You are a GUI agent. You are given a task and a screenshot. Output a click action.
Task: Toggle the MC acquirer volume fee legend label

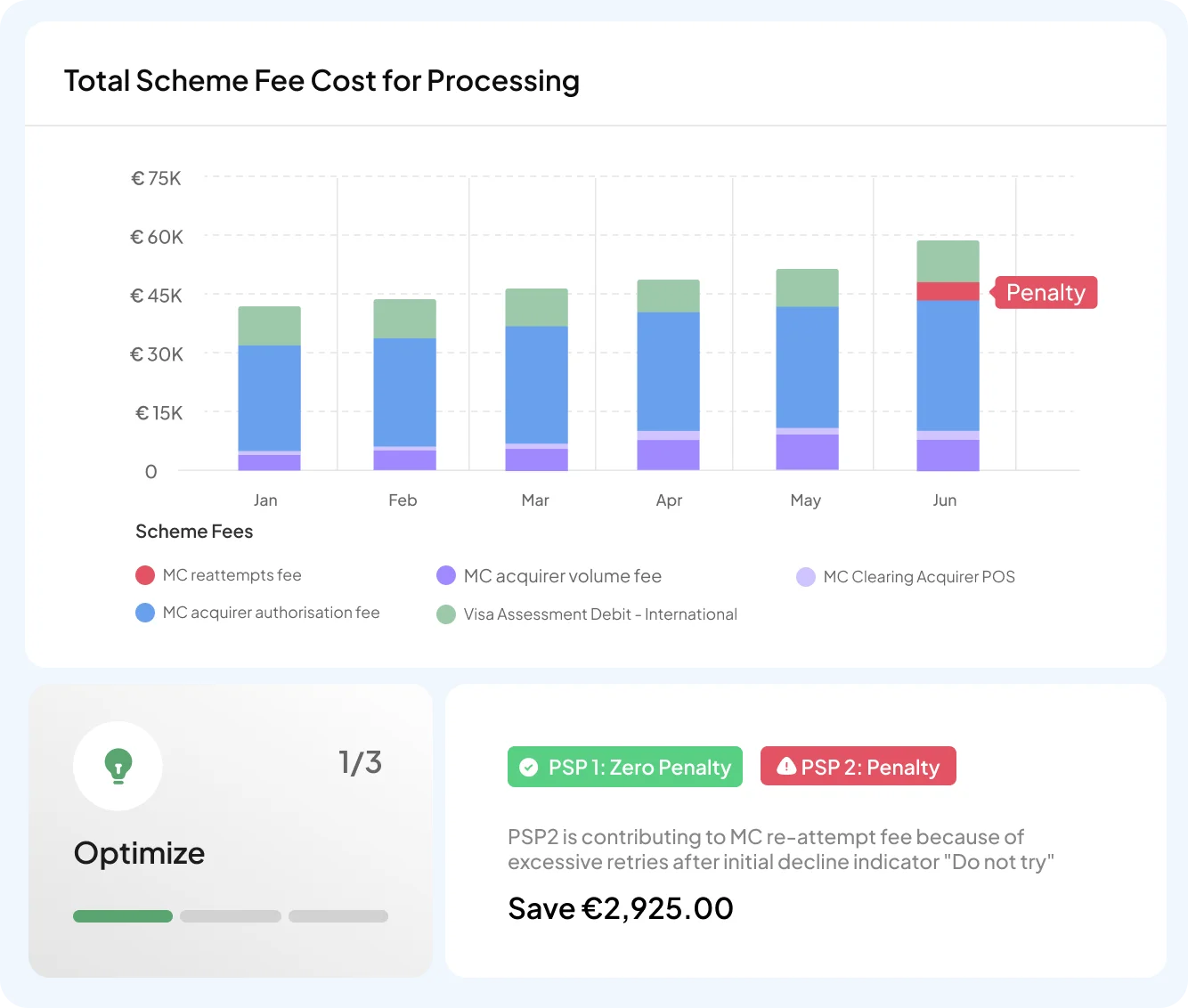(562, 576)
